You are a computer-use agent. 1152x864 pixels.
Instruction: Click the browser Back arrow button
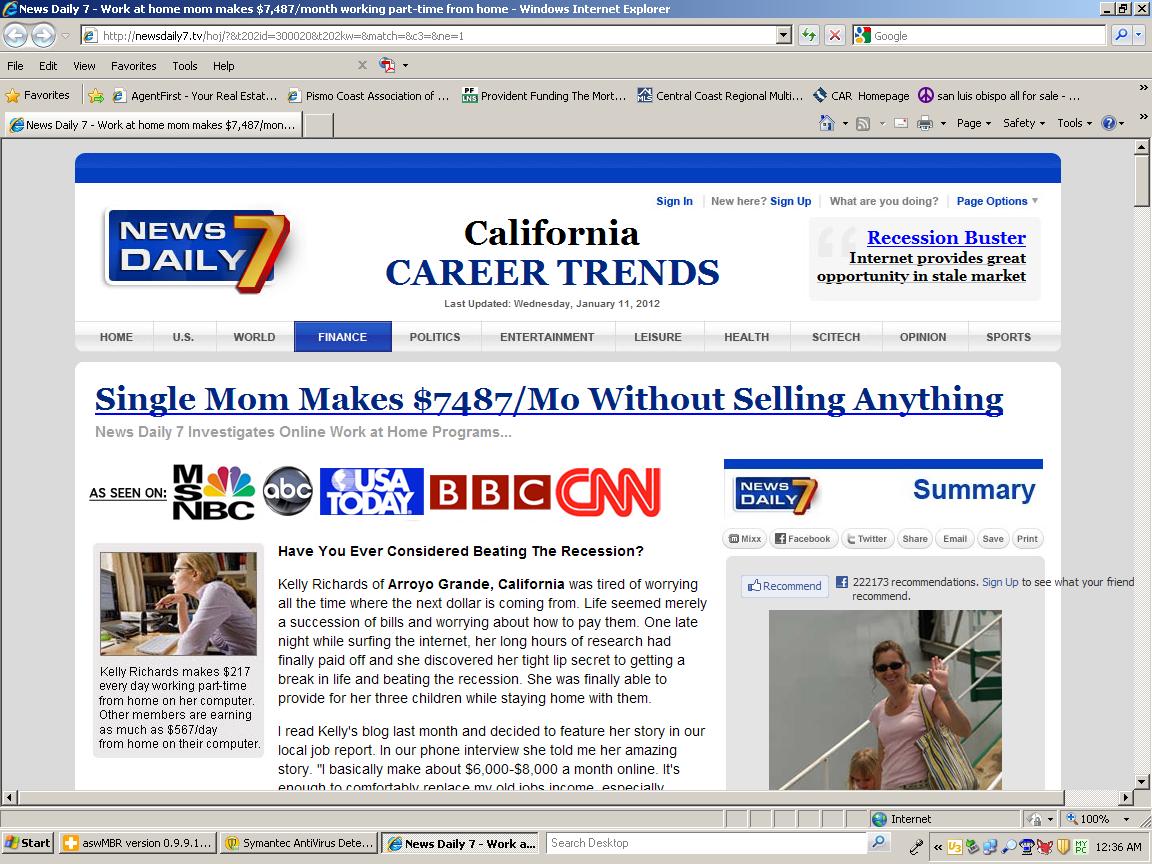click(15, 35)
